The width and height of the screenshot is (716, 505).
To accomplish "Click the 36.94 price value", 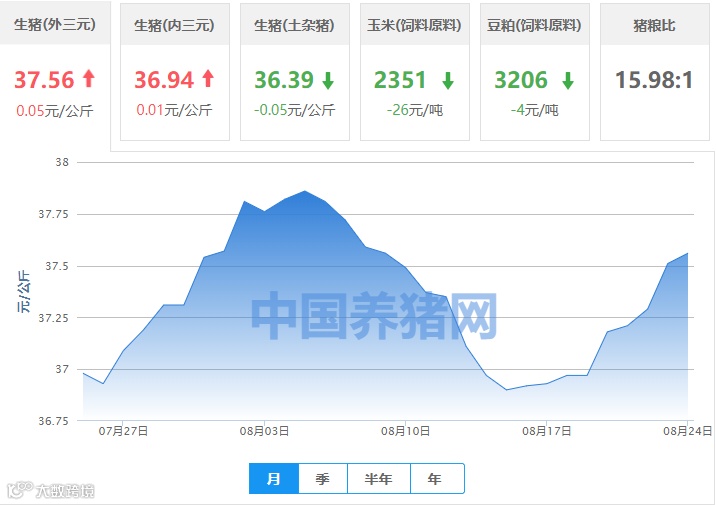I will pos(164,80).
